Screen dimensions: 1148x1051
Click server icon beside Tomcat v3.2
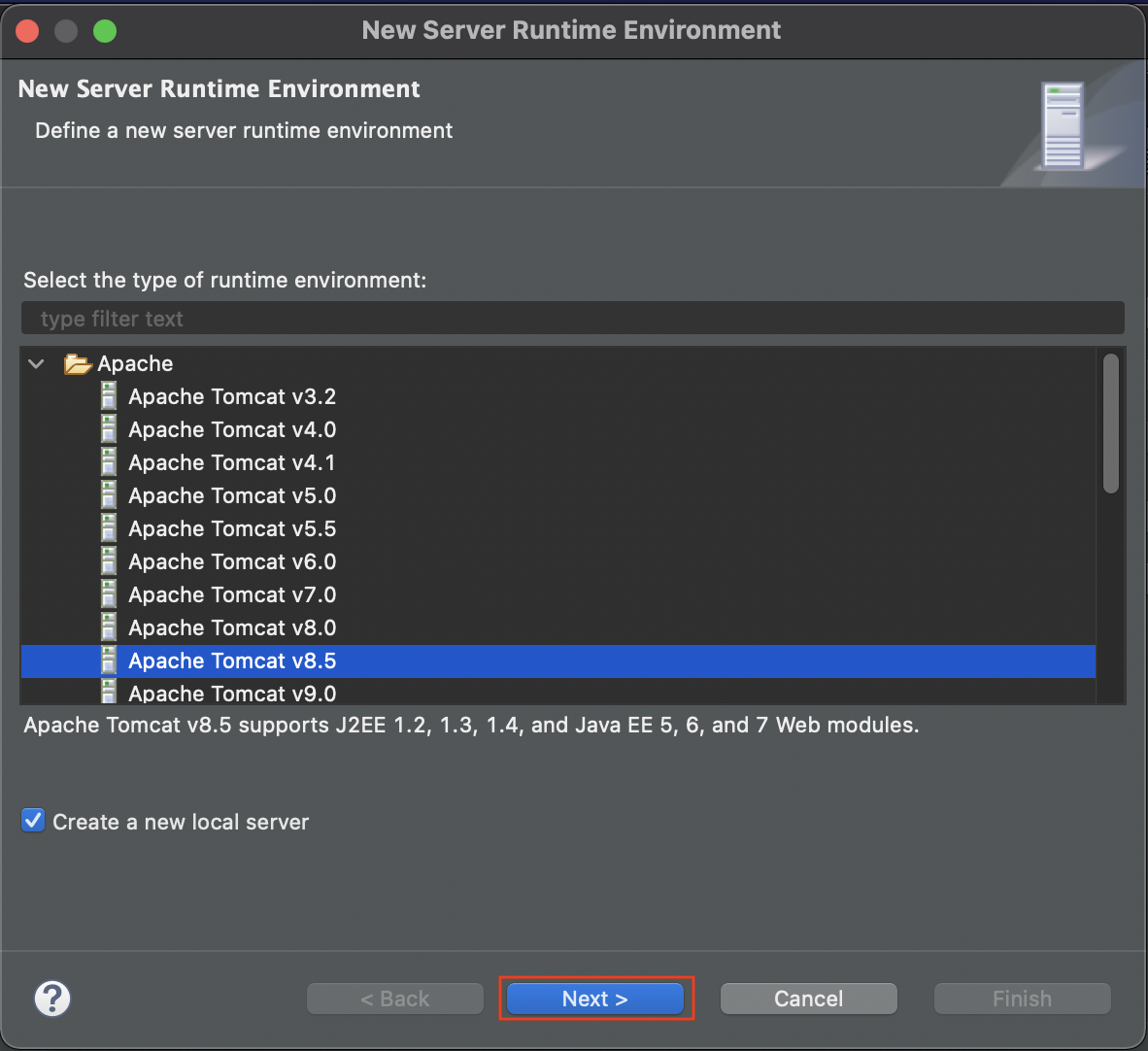click(x=109, y=395)
